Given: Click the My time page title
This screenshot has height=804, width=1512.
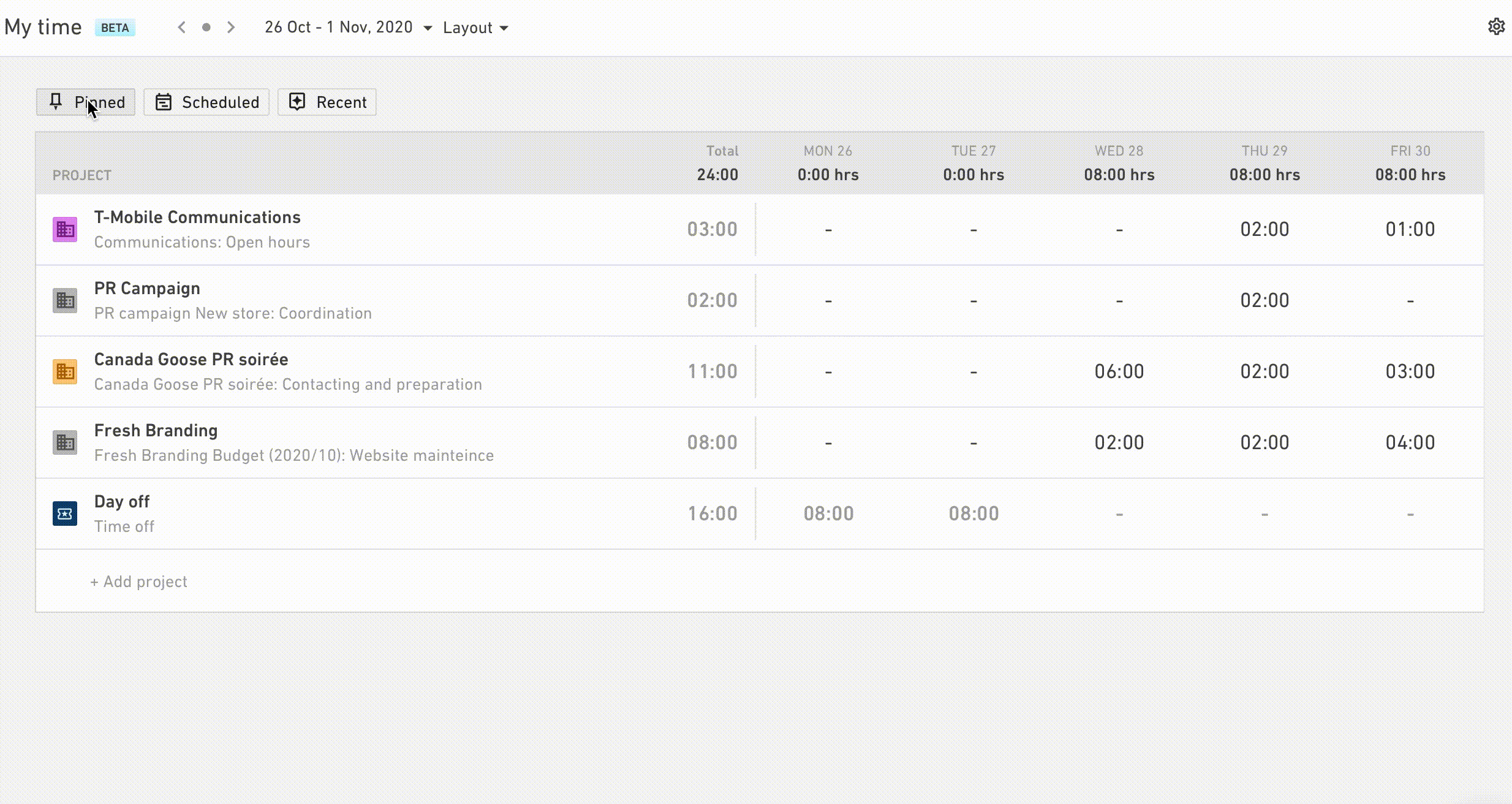Looking at the screenshot, I should click(x=43, y=27).
